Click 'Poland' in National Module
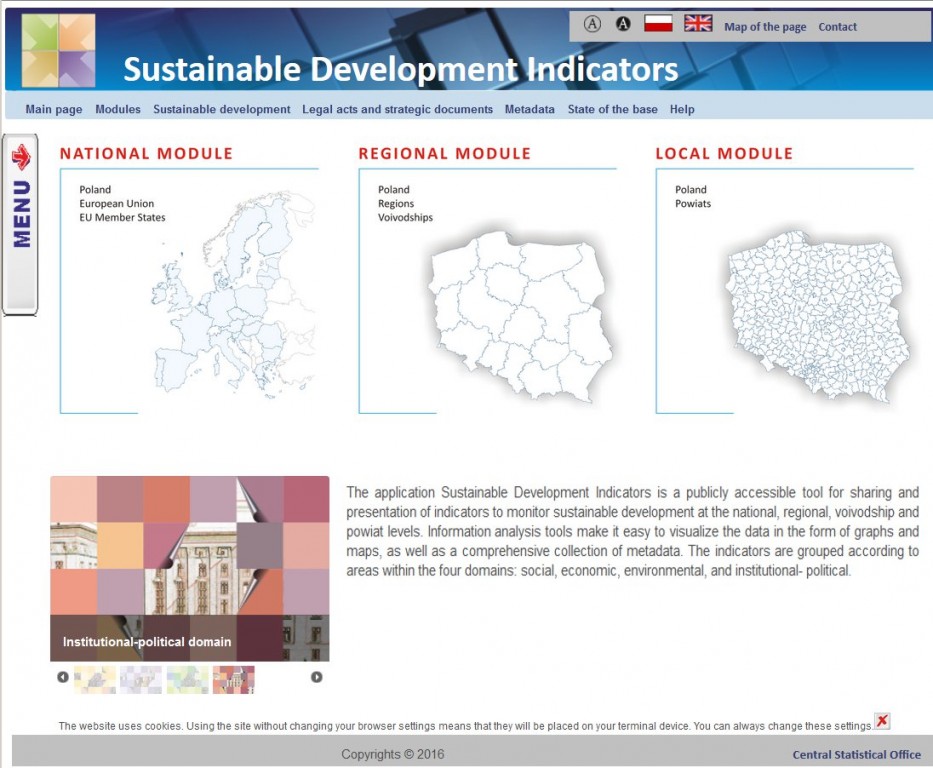This screenshot has height=768, width=933. (95, 190)
